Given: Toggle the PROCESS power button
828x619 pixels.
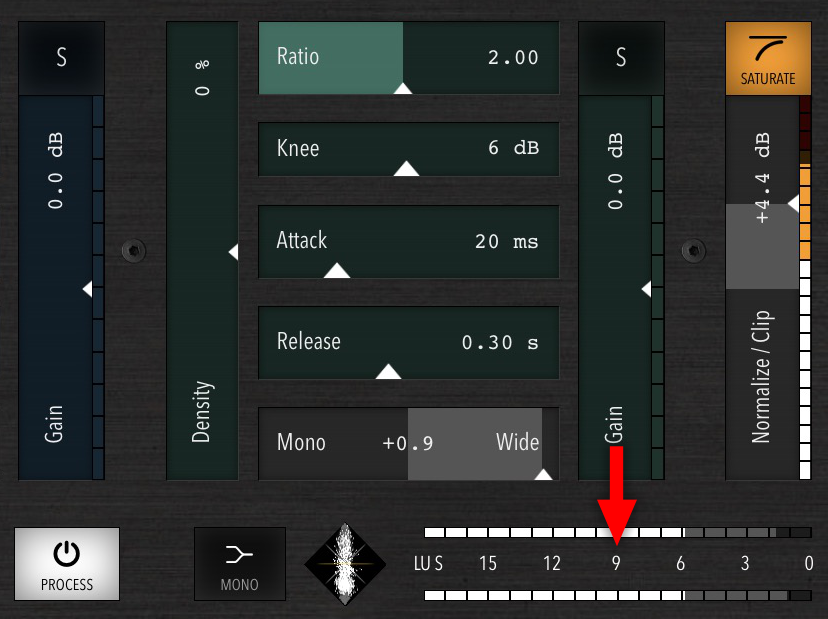Looking at the screenshot, I should click(67, 564).
